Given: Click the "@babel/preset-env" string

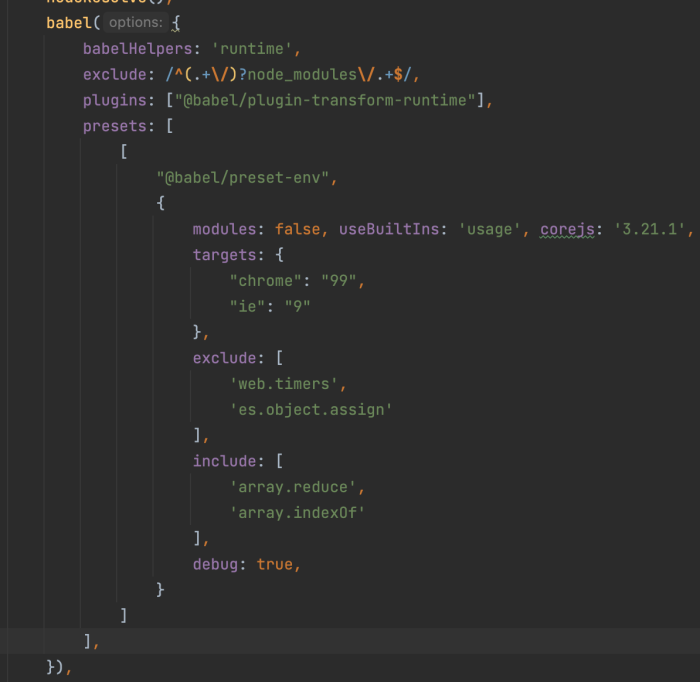Looking at the screenshot, I should pyautogui.click(x=242, y=178).
